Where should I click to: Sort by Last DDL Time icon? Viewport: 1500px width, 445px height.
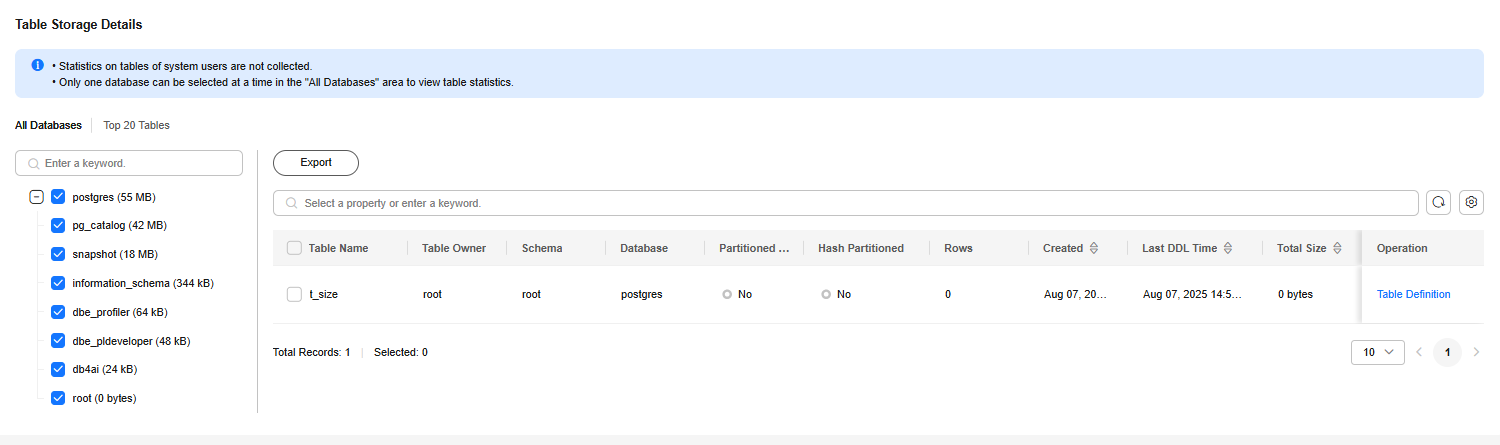(x=1228, y=248)
